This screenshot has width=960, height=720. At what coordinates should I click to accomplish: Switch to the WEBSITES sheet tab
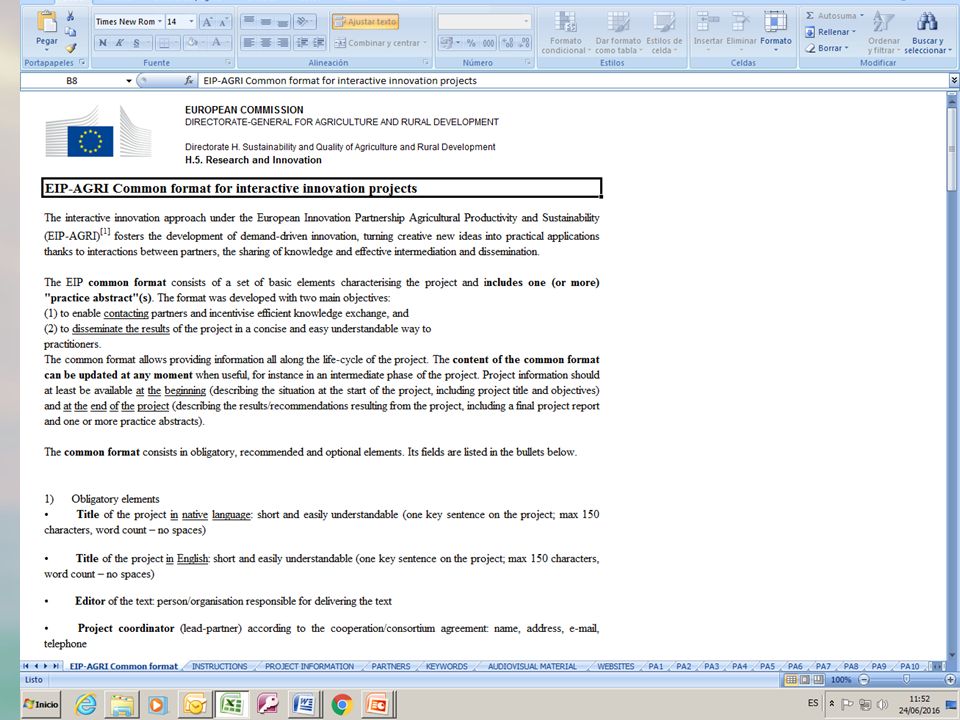click(x=615, y=666)
